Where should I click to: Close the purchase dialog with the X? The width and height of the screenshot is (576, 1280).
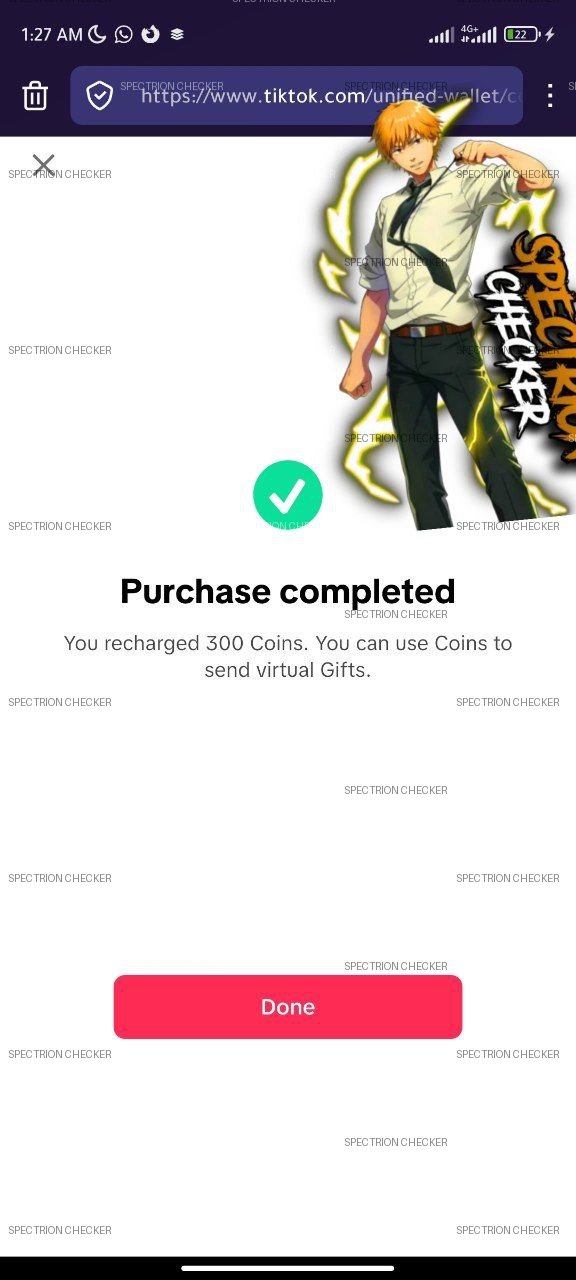(x=43, y=165)
